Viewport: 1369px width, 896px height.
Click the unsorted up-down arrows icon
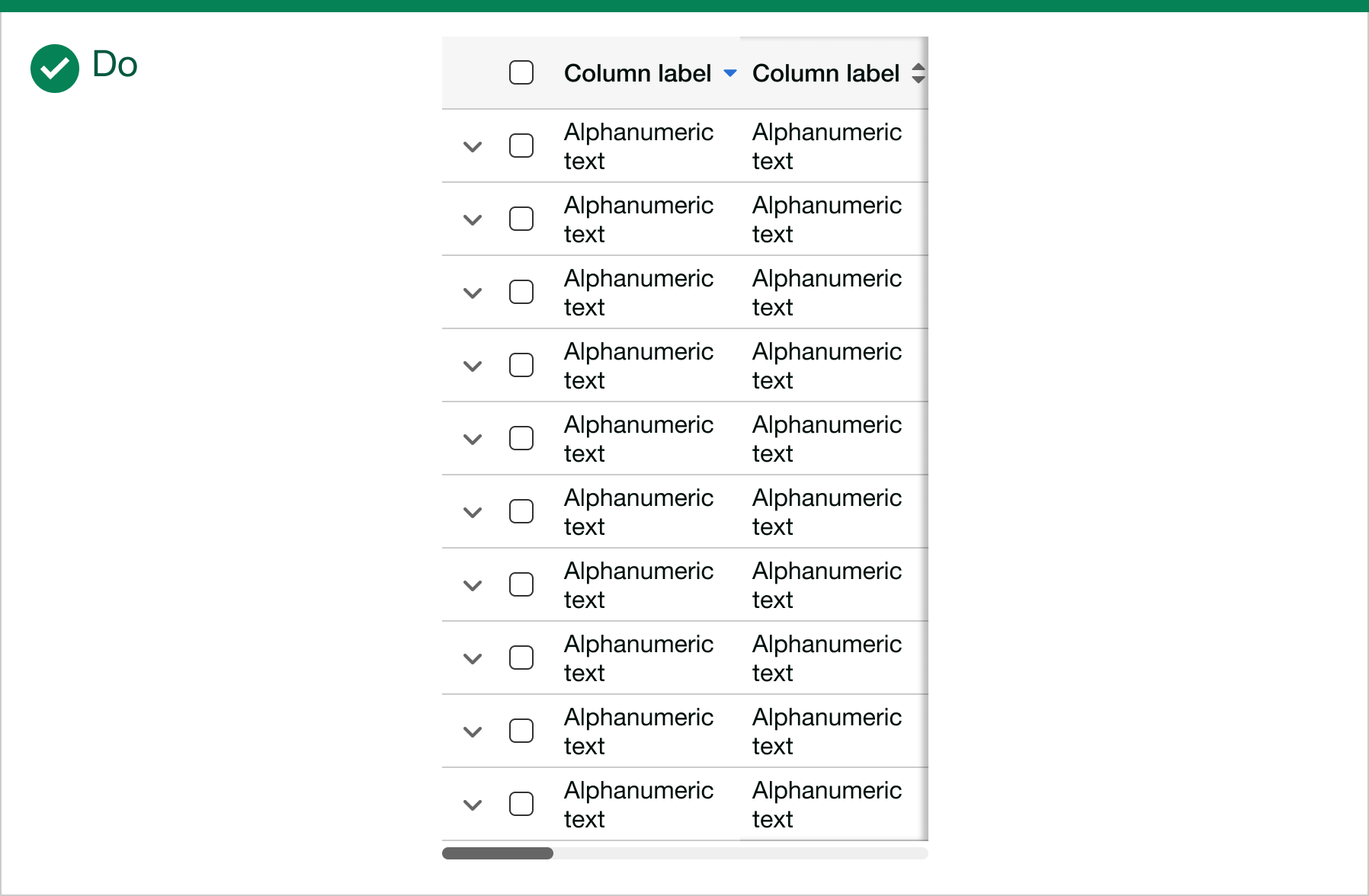[919, 73]
